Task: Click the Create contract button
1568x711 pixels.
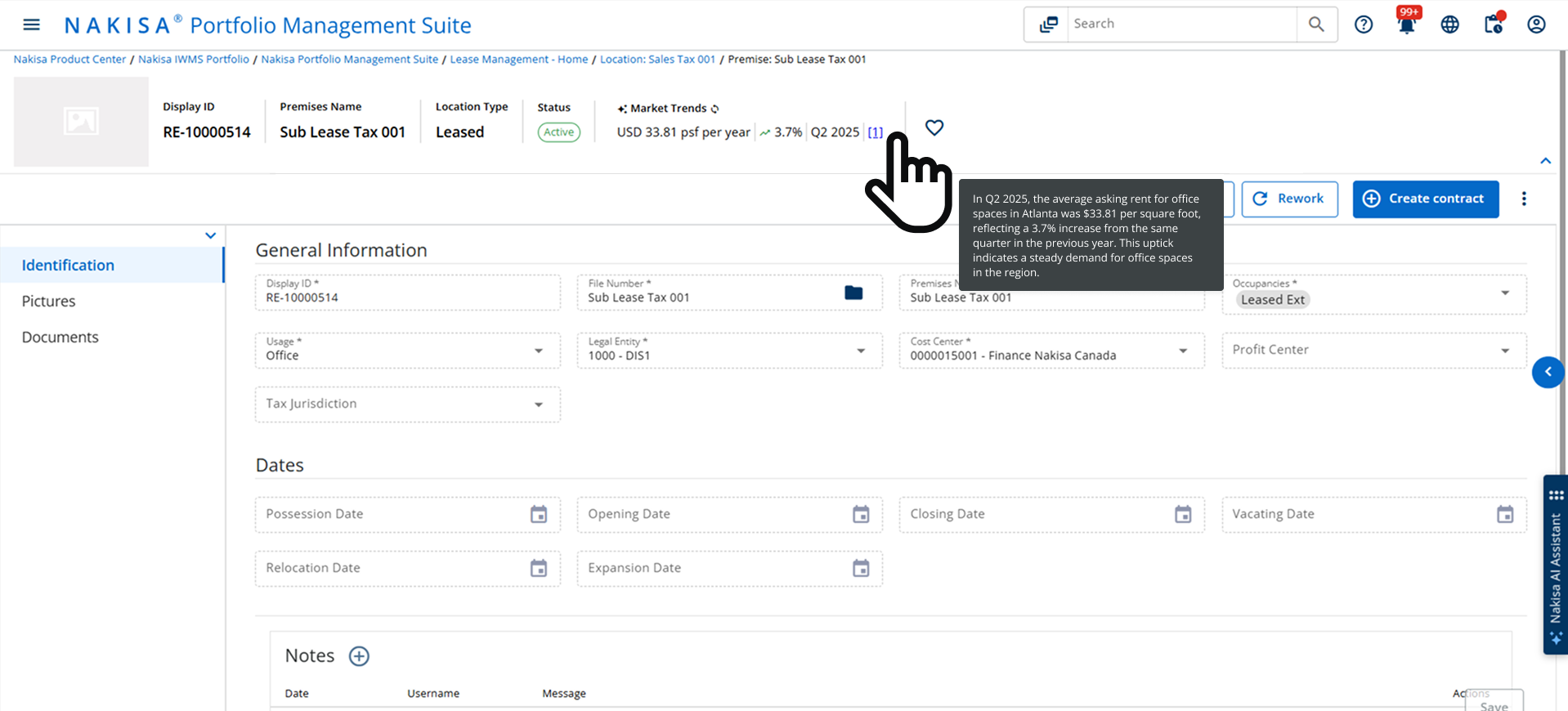Action: coord(1425,199)
